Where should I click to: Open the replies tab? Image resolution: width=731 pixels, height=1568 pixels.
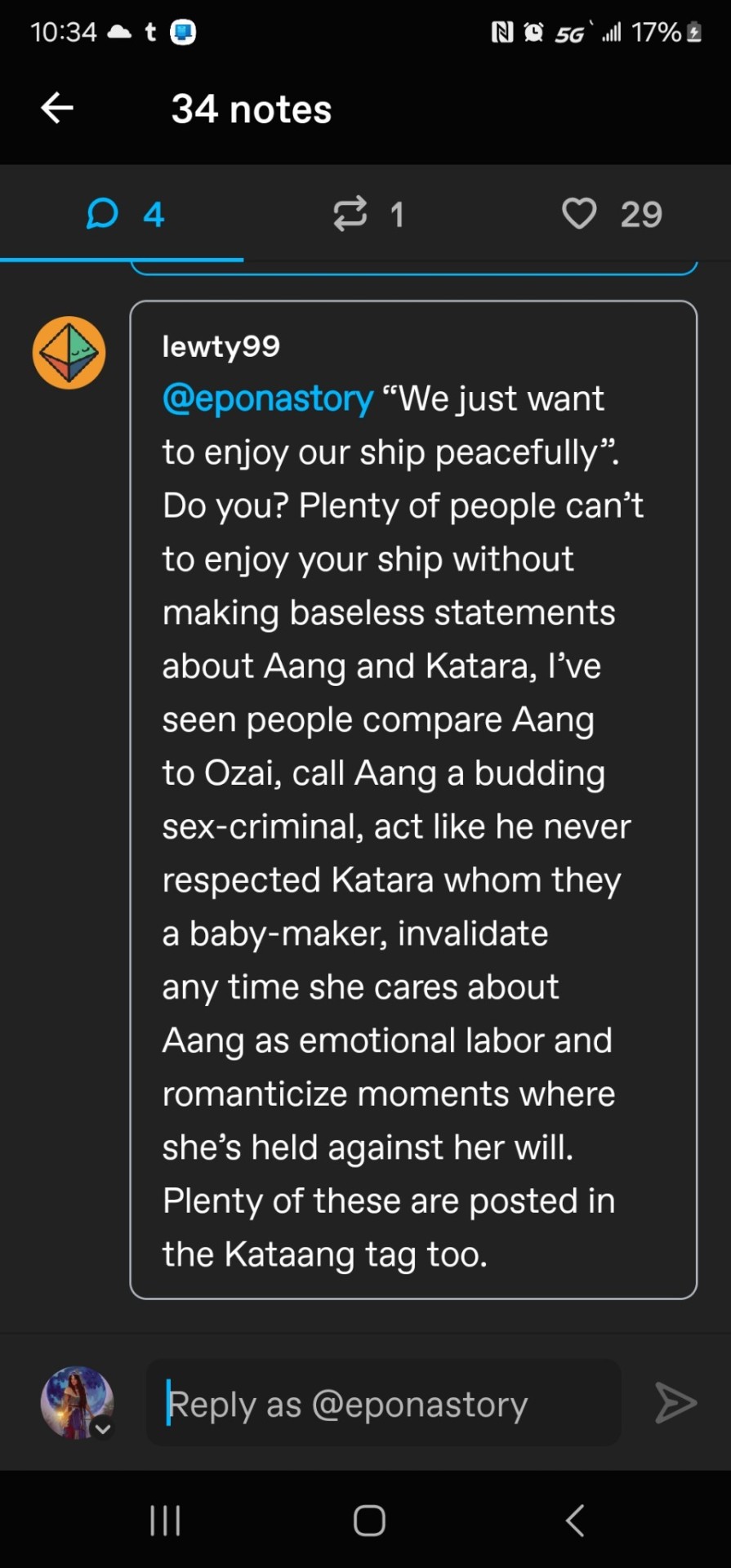pos(123,215)
